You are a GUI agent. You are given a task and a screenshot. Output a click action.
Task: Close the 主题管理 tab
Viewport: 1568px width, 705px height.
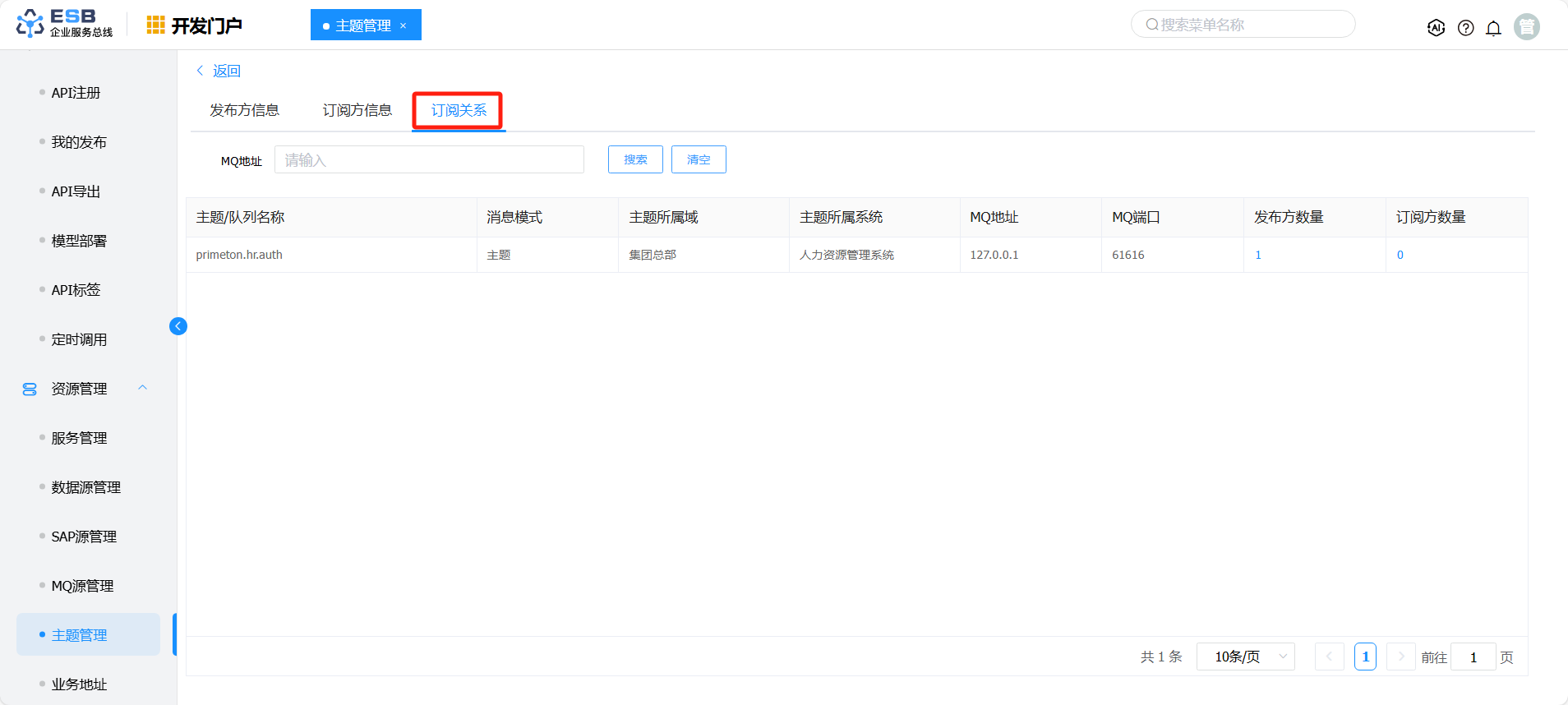click(404, 25)
